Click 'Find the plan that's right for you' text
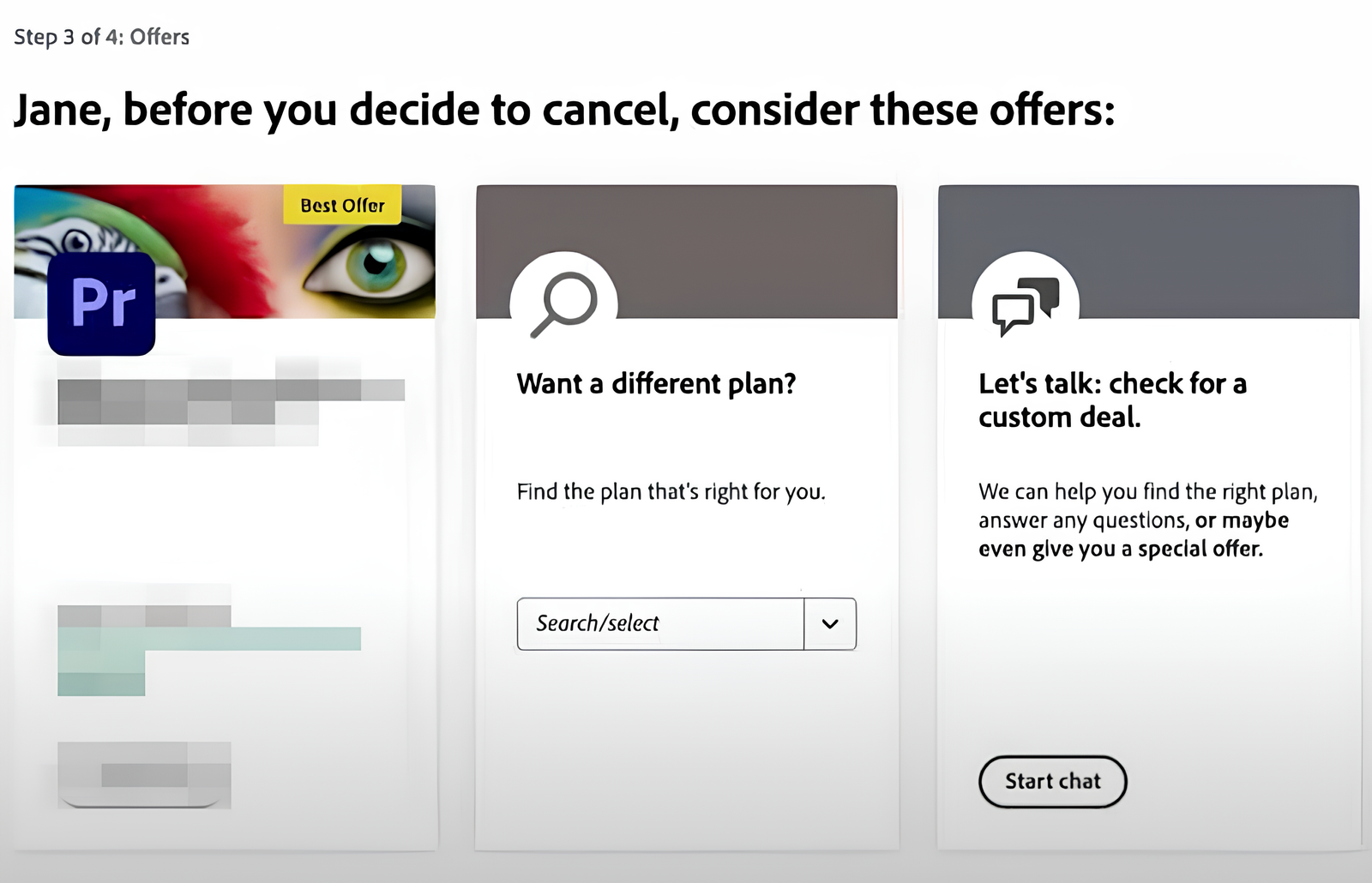Viewport: 1372px width, 883px height. 671,492
